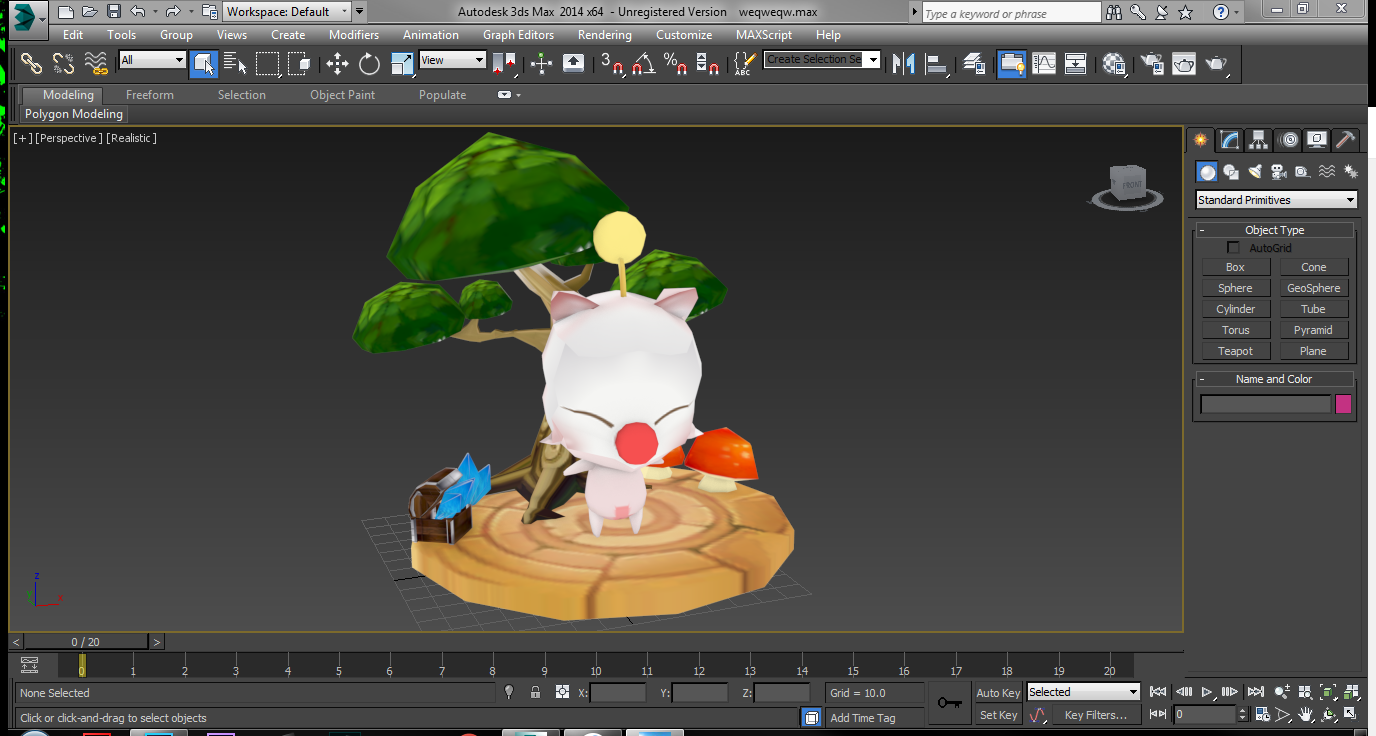
Task: Activate the Select and Move tool
Action: click(x=337, y=64)
